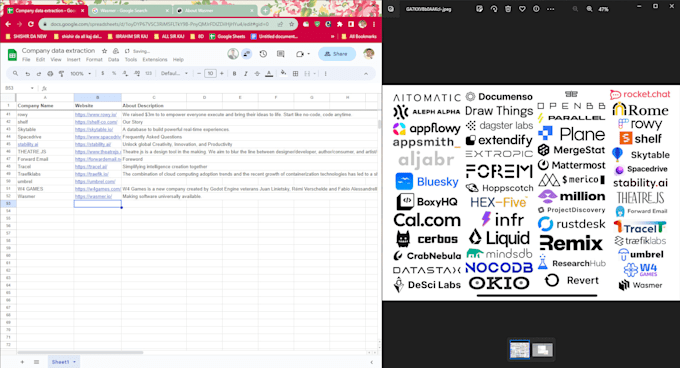This screenshot has width=680, height=368.
Task: Select the second filmstrip thumbnail
Action: pos(542,350)
